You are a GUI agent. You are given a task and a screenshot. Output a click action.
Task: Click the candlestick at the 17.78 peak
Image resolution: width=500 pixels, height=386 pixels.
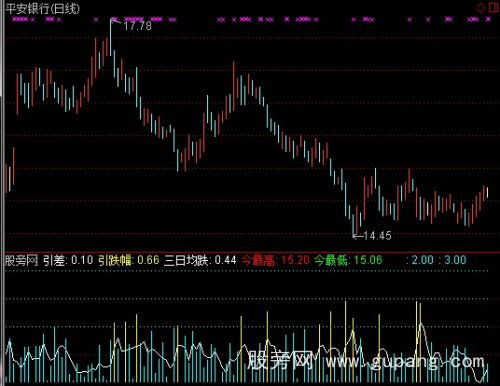point(111,37)
